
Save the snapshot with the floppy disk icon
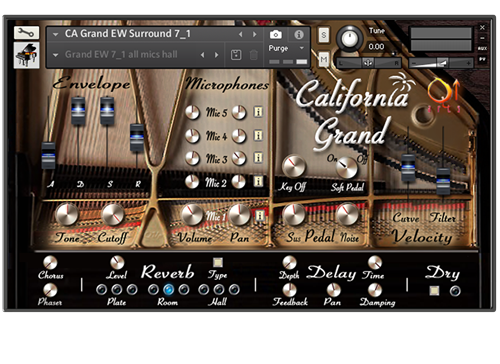(236, 55)
